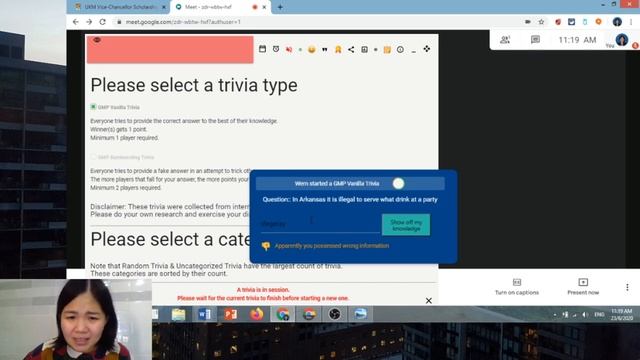Open Chrome menu three dots

point(631,22)
